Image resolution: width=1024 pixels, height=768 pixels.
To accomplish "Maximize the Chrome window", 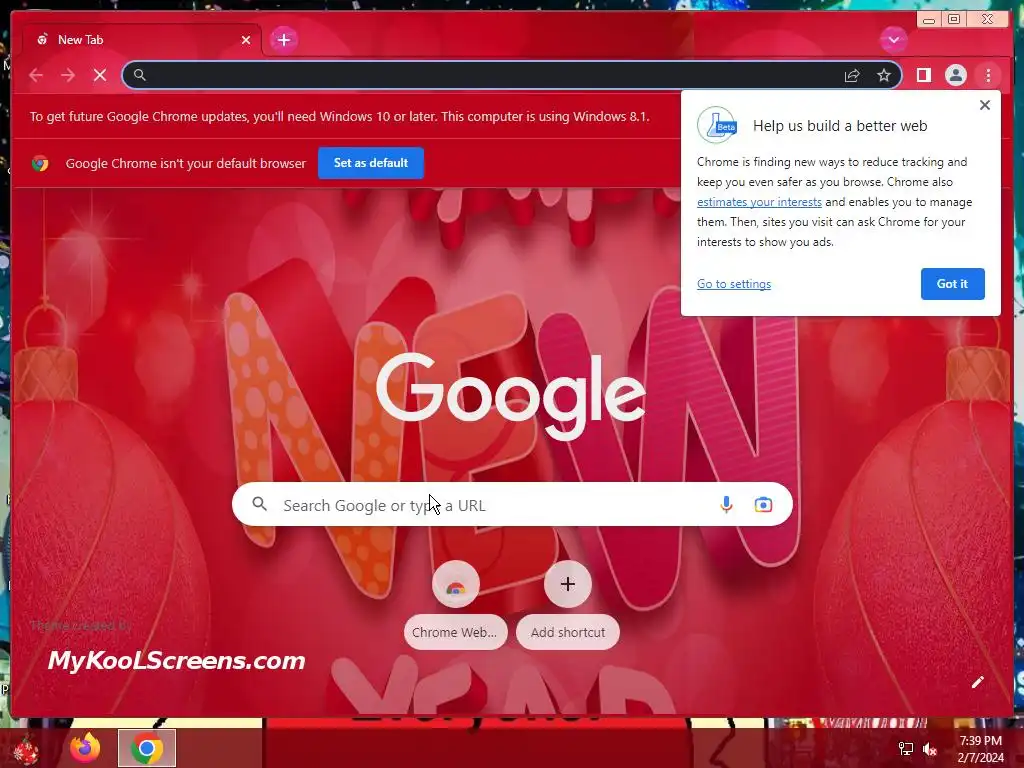I will coord(954,20).
